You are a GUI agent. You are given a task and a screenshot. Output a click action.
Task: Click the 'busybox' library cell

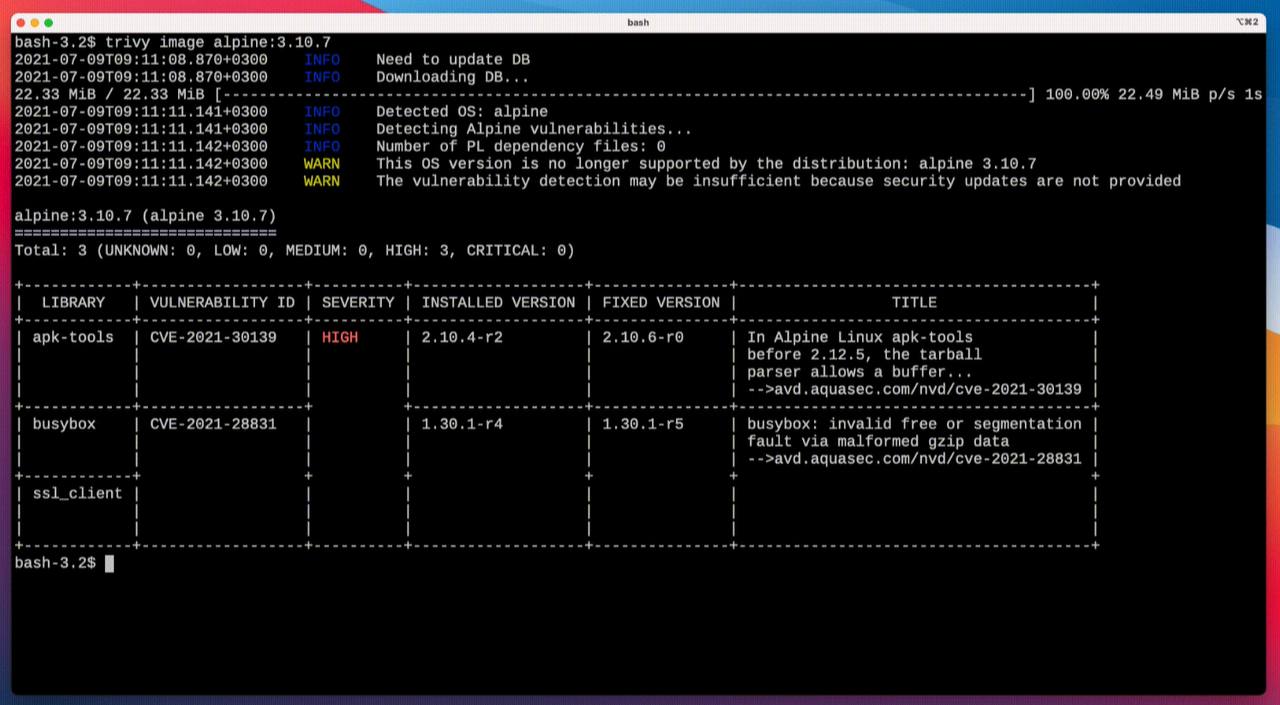(x=64, y=424)
